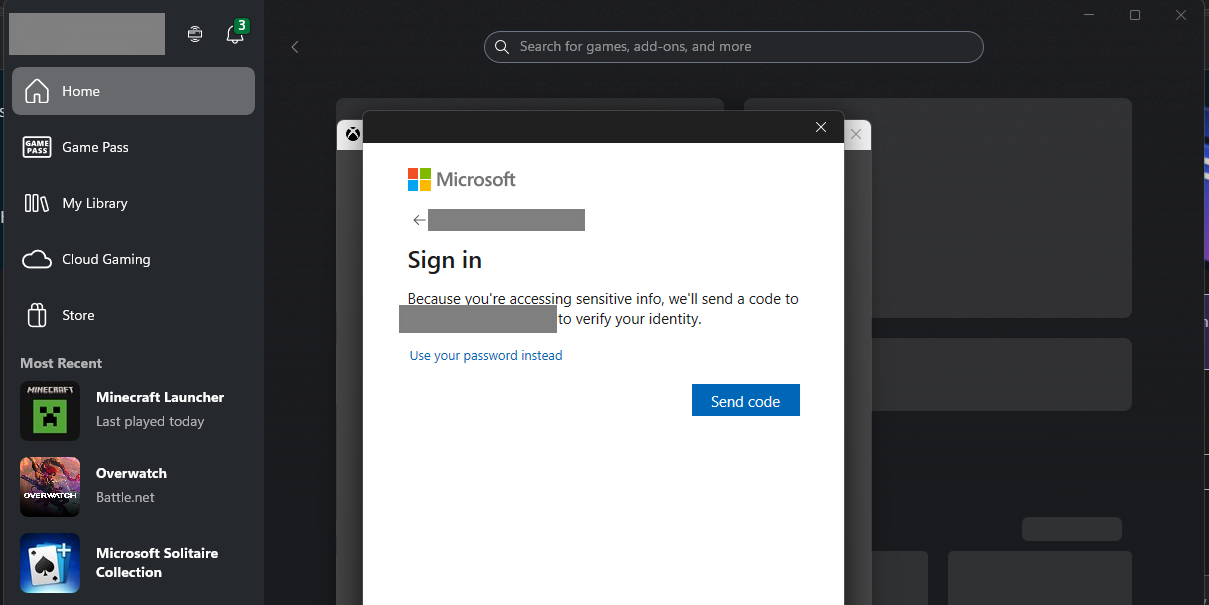Click the redacted profile name area
1209x605 pixels.
click(x=87, y=34)
